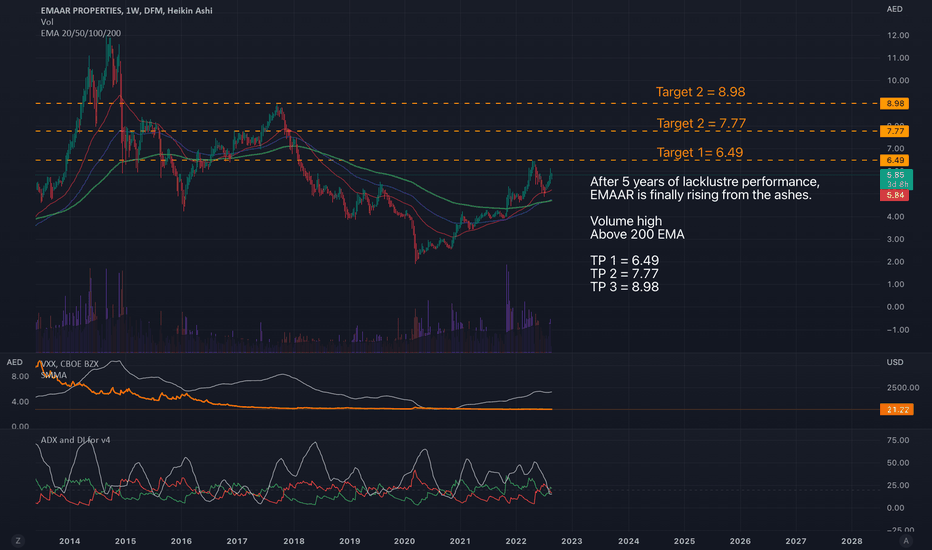Click the 11.00 price axis label
Viewport: 932px width, 550px height.
pos(898,58)
